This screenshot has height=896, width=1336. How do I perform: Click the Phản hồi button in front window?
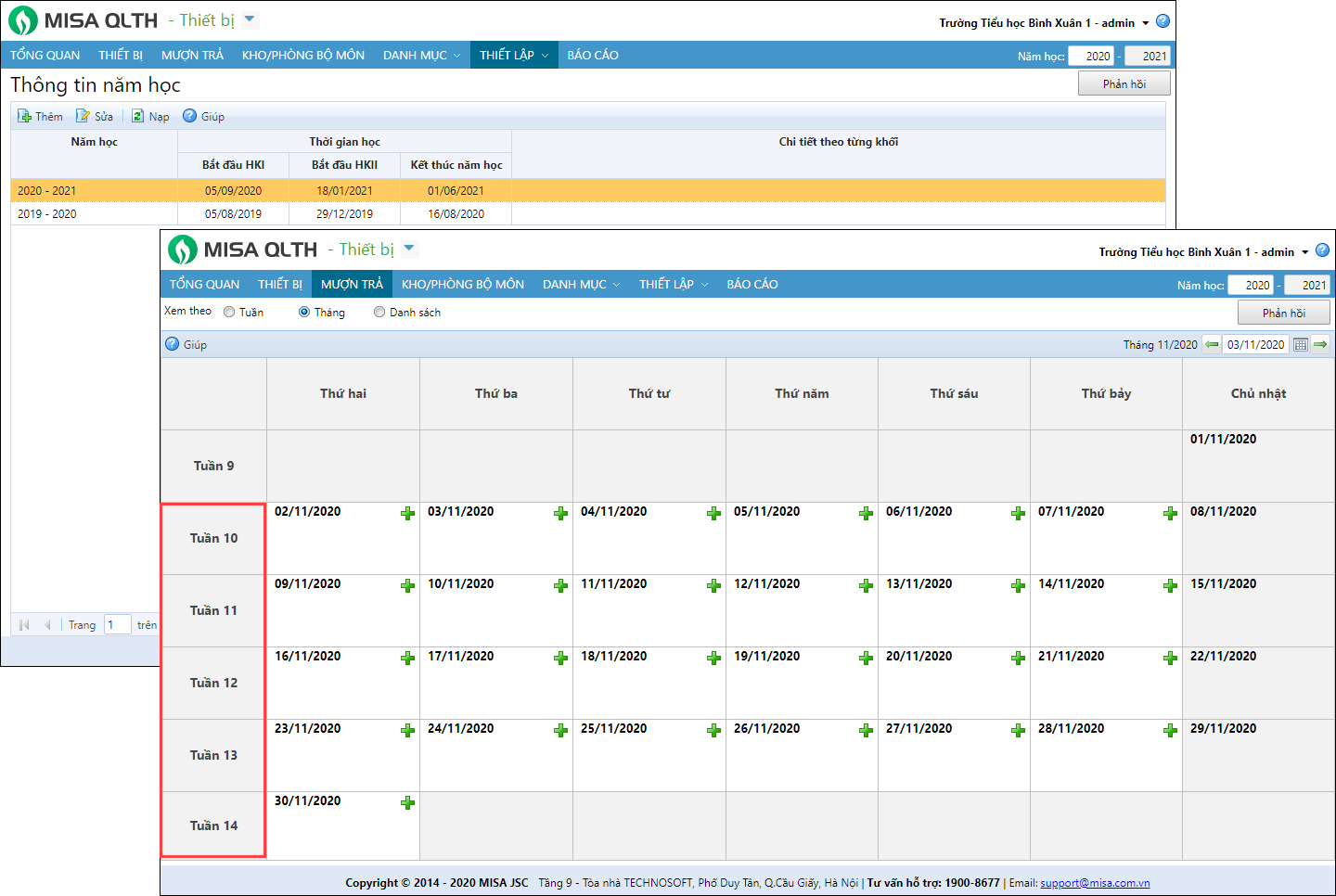(x=1283, y=313)
